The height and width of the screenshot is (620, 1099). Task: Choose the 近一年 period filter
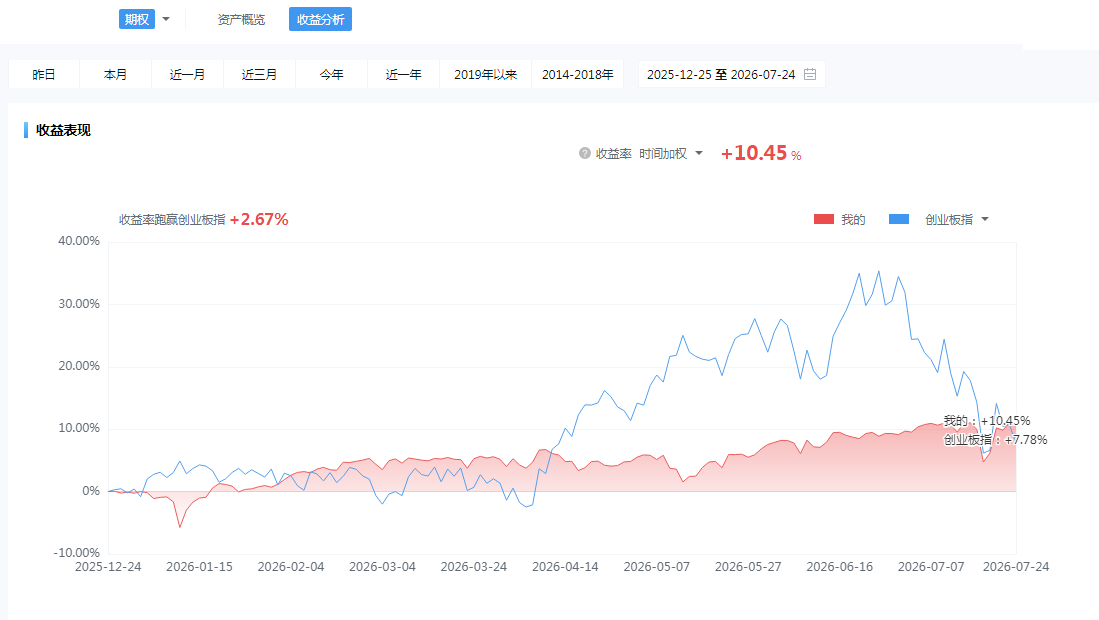coord(403,74)
